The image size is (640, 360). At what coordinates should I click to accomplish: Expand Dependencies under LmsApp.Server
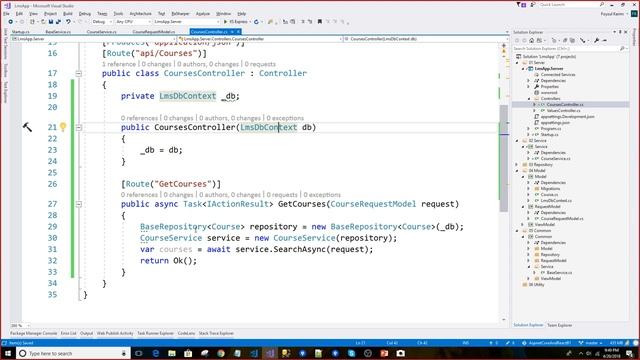(x=529, y=80)
